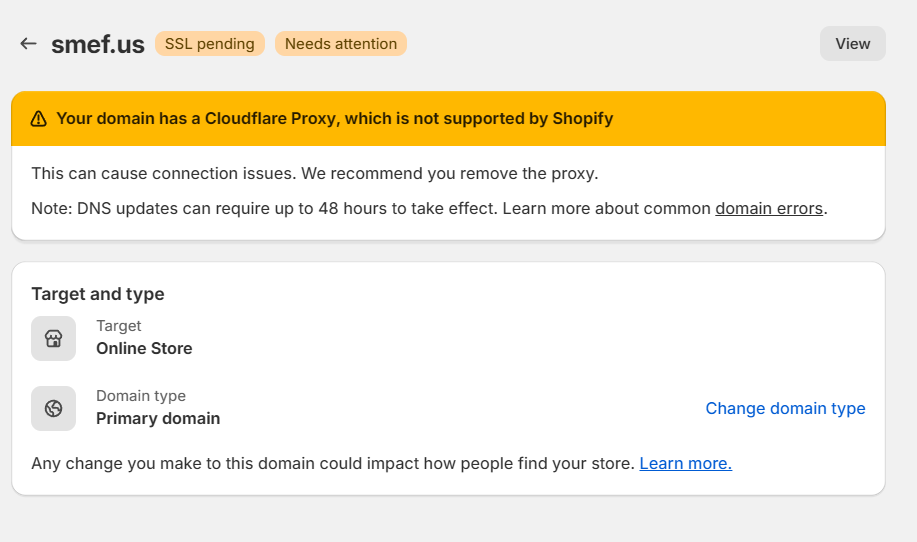Click the 'Any change you make' notice text
917x542 pixels.
pos(333,463)
